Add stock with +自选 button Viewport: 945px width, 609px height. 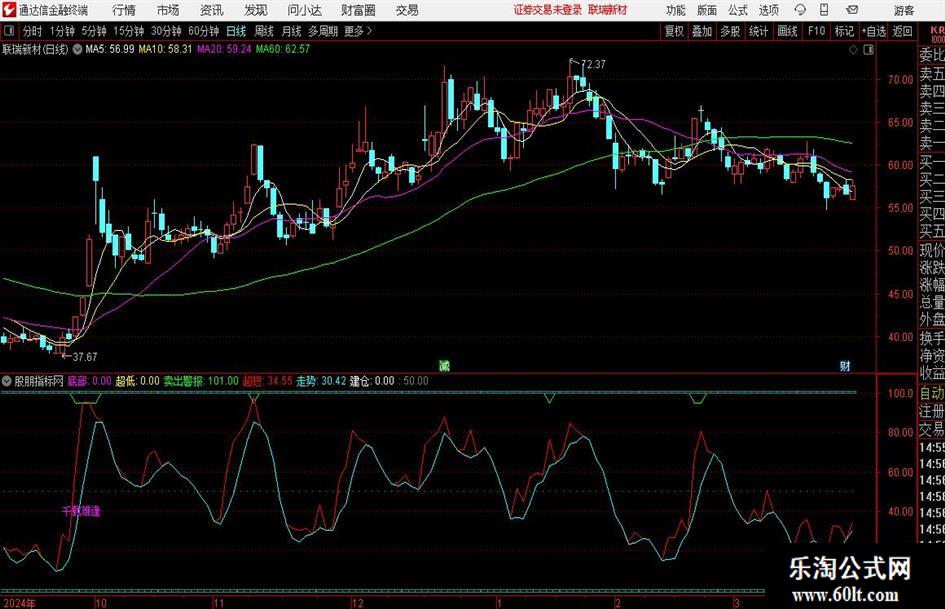(x=873, y=31)
